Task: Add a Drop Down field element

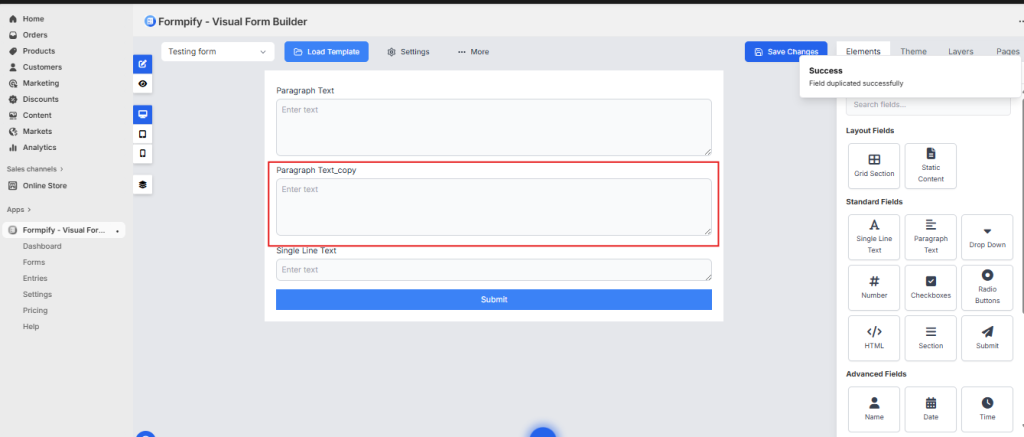Action: click(x=987, y=236)
